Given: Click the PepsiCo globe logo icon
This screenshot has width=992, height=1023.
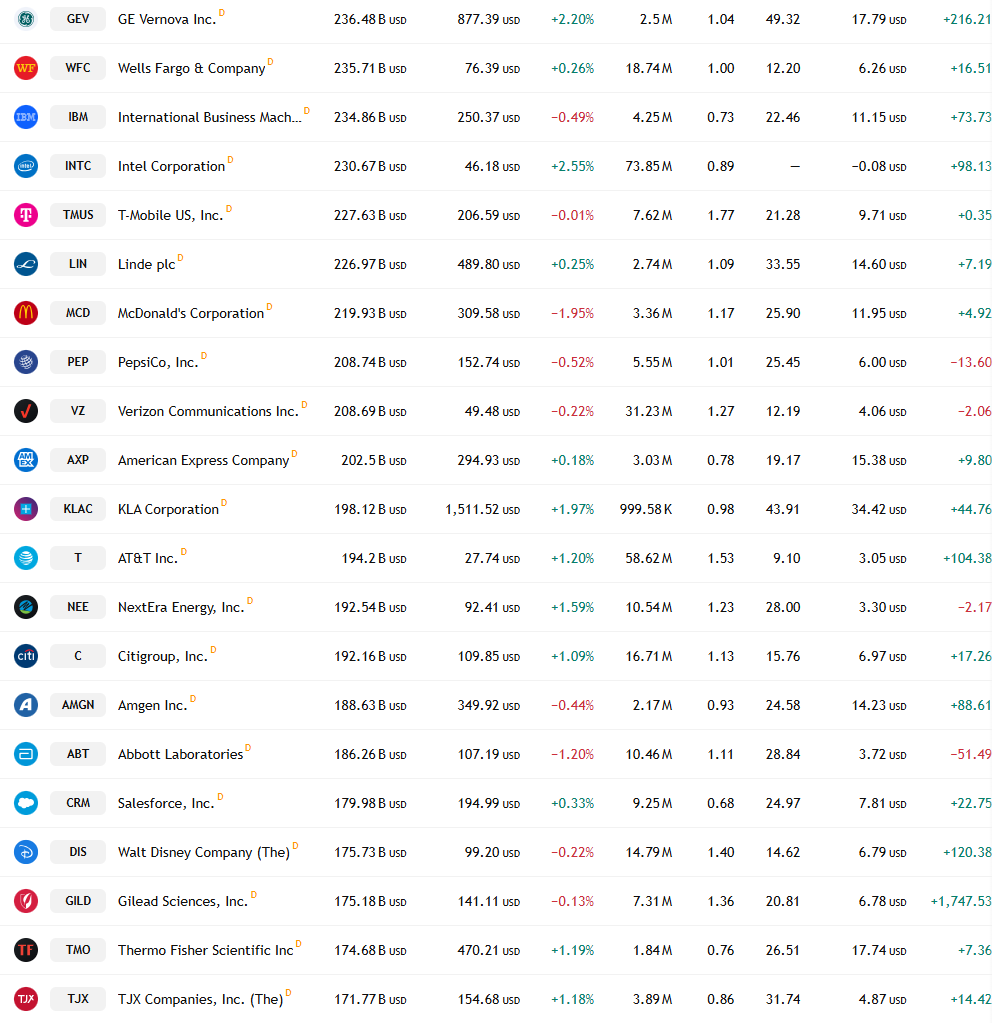Looking at the screenshot, I should tap(26, 361).
